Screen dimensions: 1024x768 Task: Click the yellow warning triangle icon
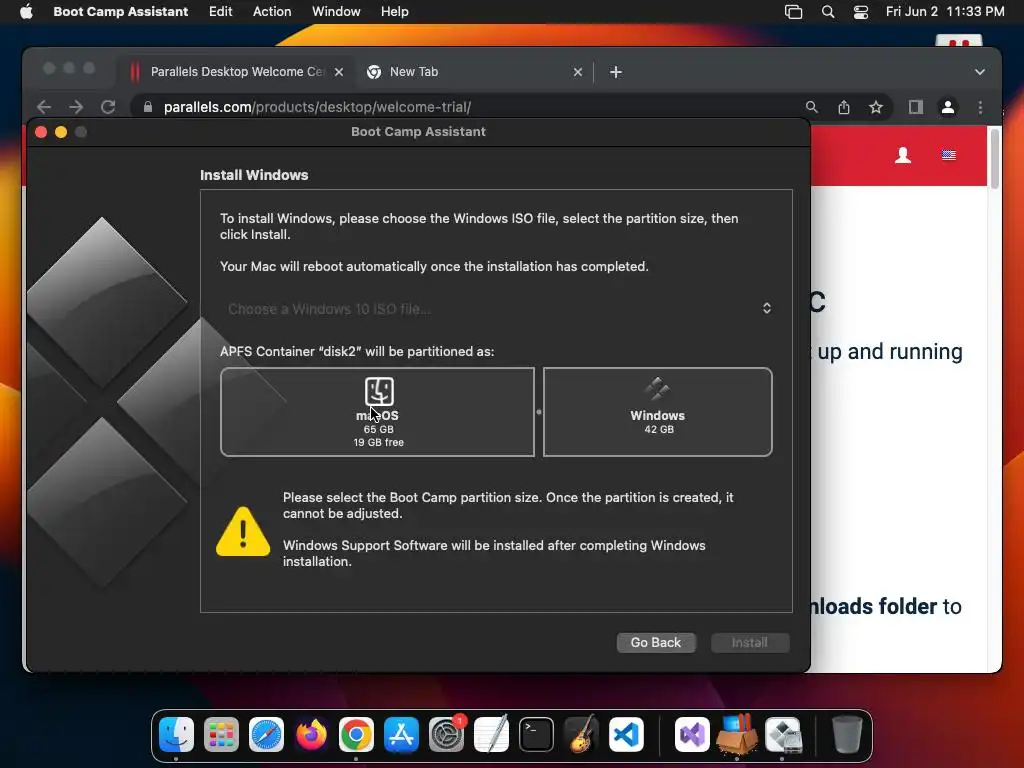click(x=243, y=532)
